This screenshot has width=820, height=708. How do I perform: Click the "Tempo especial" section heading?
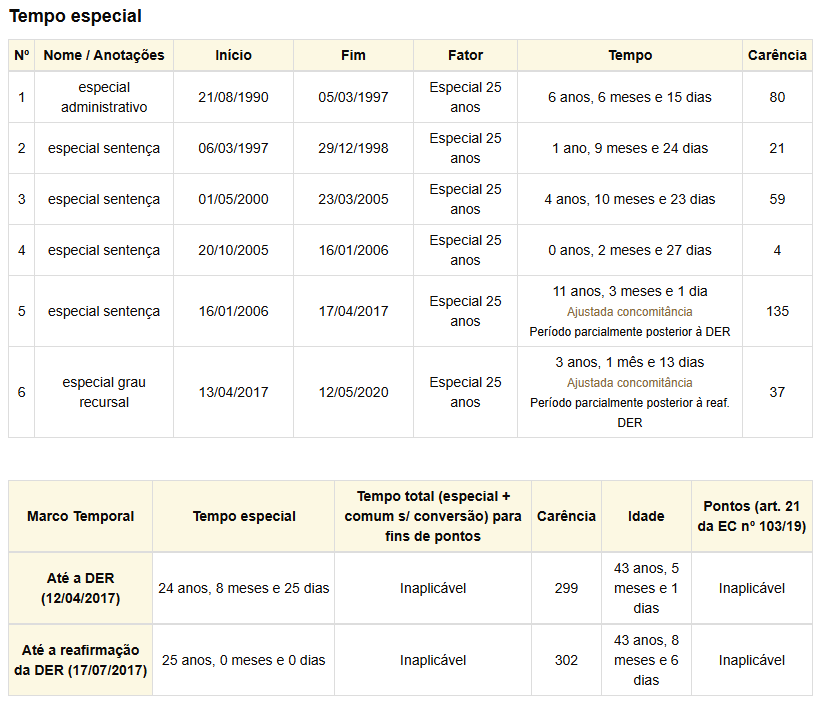[x=75, y=16]
